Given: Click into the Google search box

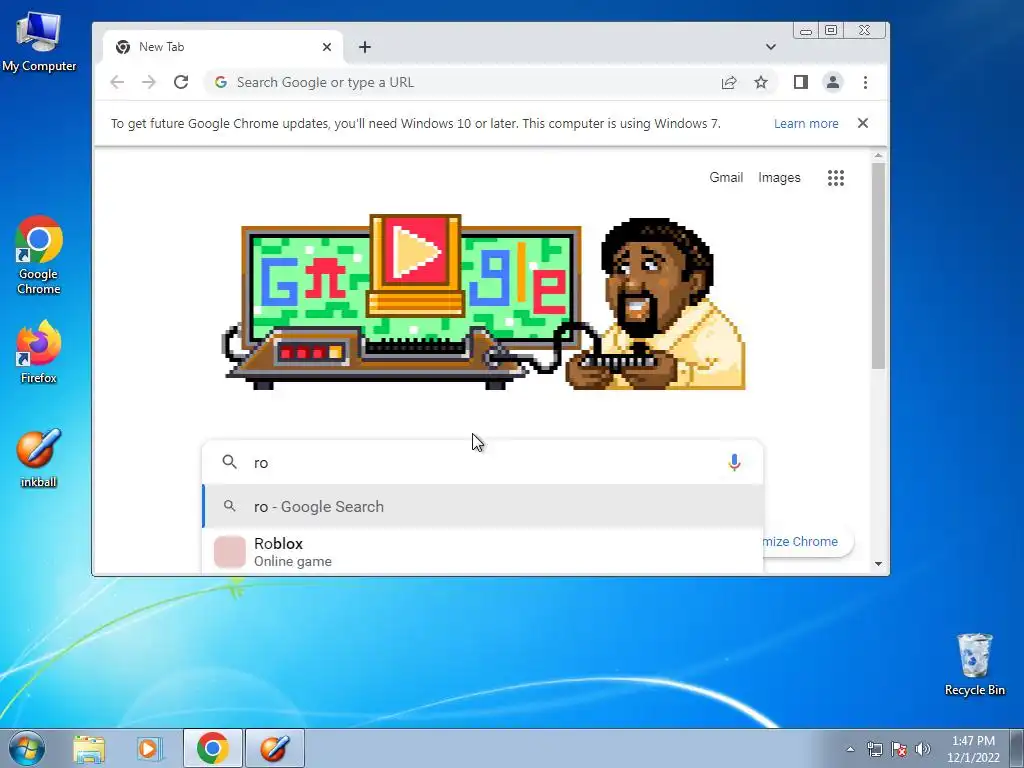Looking at the screenshot, I should [483, 462].
